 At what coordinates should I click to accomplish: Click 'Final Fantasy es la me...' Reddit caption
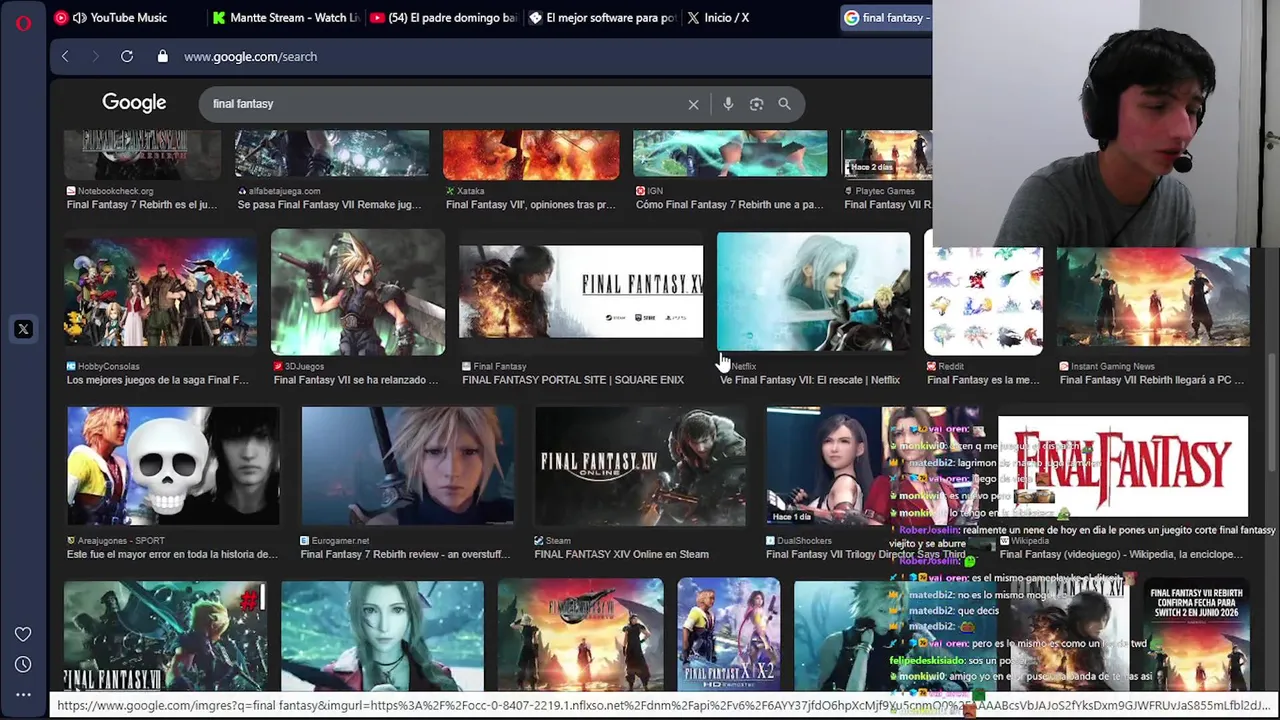tap(984, 380)
